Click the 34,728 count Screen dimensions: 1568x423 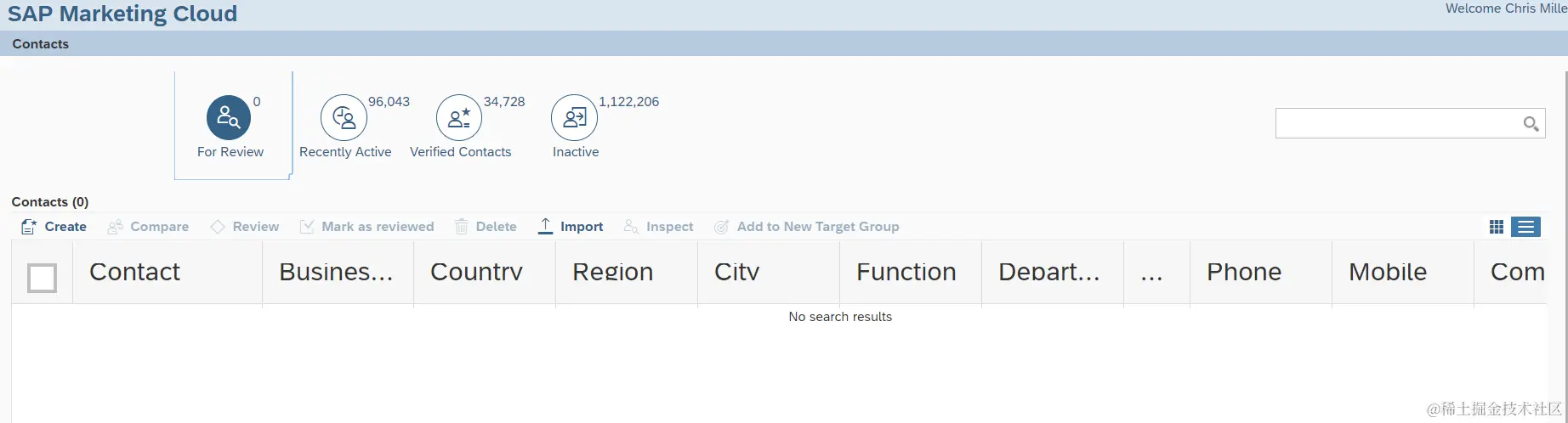(504, 102)
